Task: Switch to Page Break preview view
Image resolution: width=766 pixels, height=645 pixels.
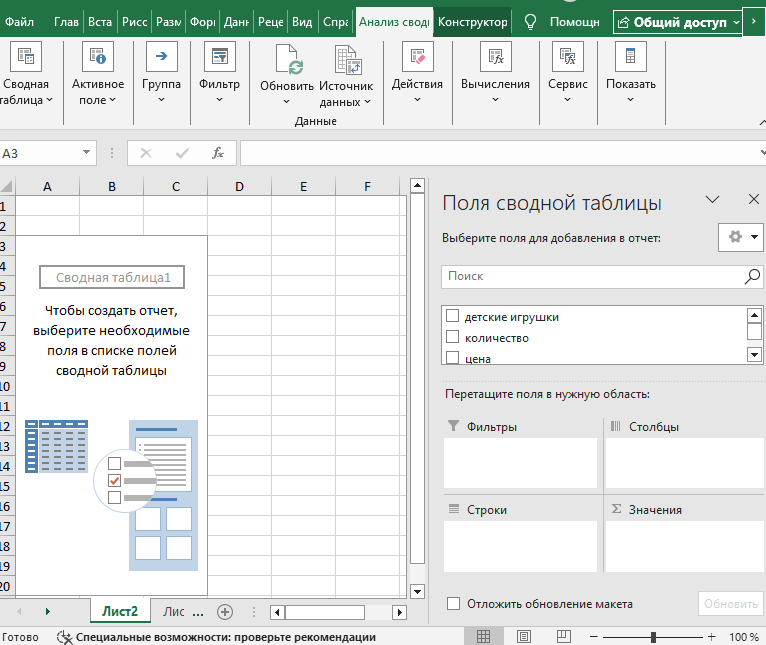Action: point(564,637)
